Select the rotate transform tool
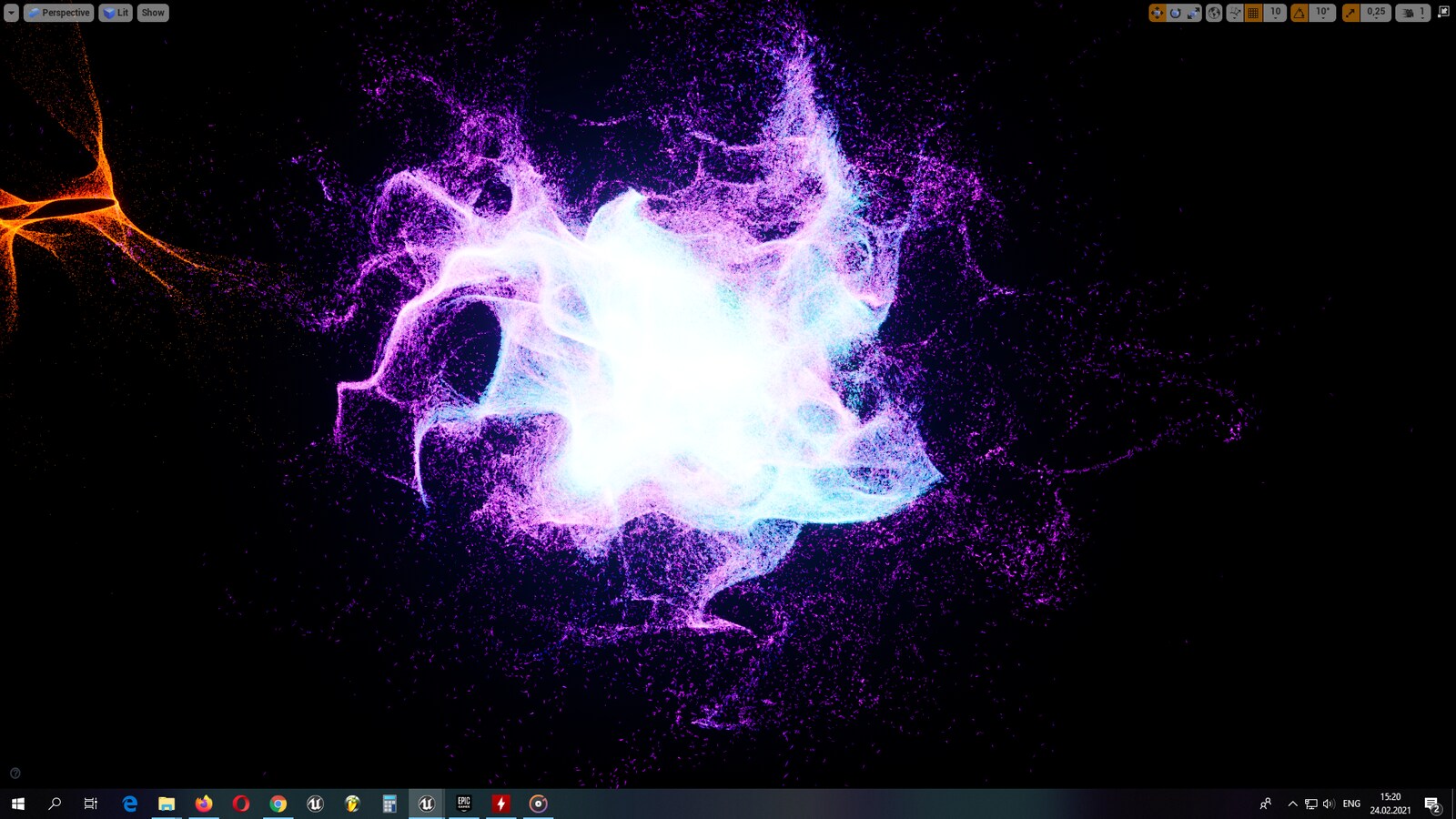The height and width of the screenshot is (819, 1456). pyautogui.click(x=1175, y=13)
